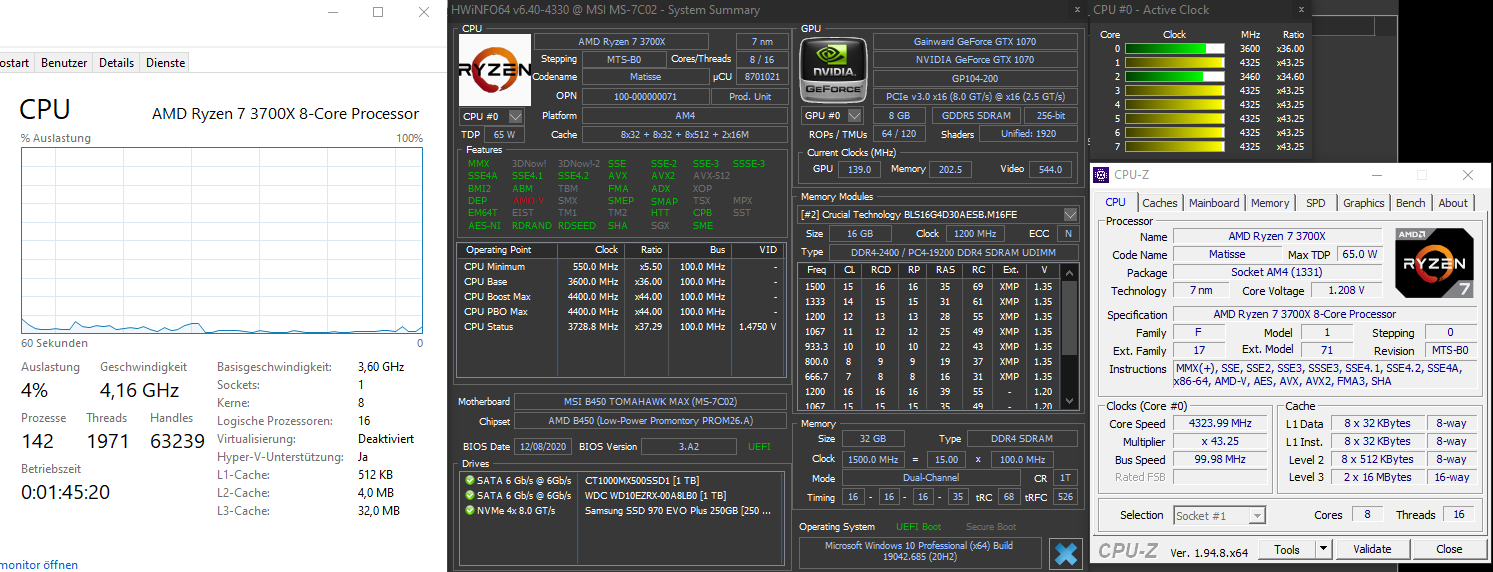Click the blue X close icon in HWiNFO
Screen dimensions: 1493x572
[x=1066, y=553]
